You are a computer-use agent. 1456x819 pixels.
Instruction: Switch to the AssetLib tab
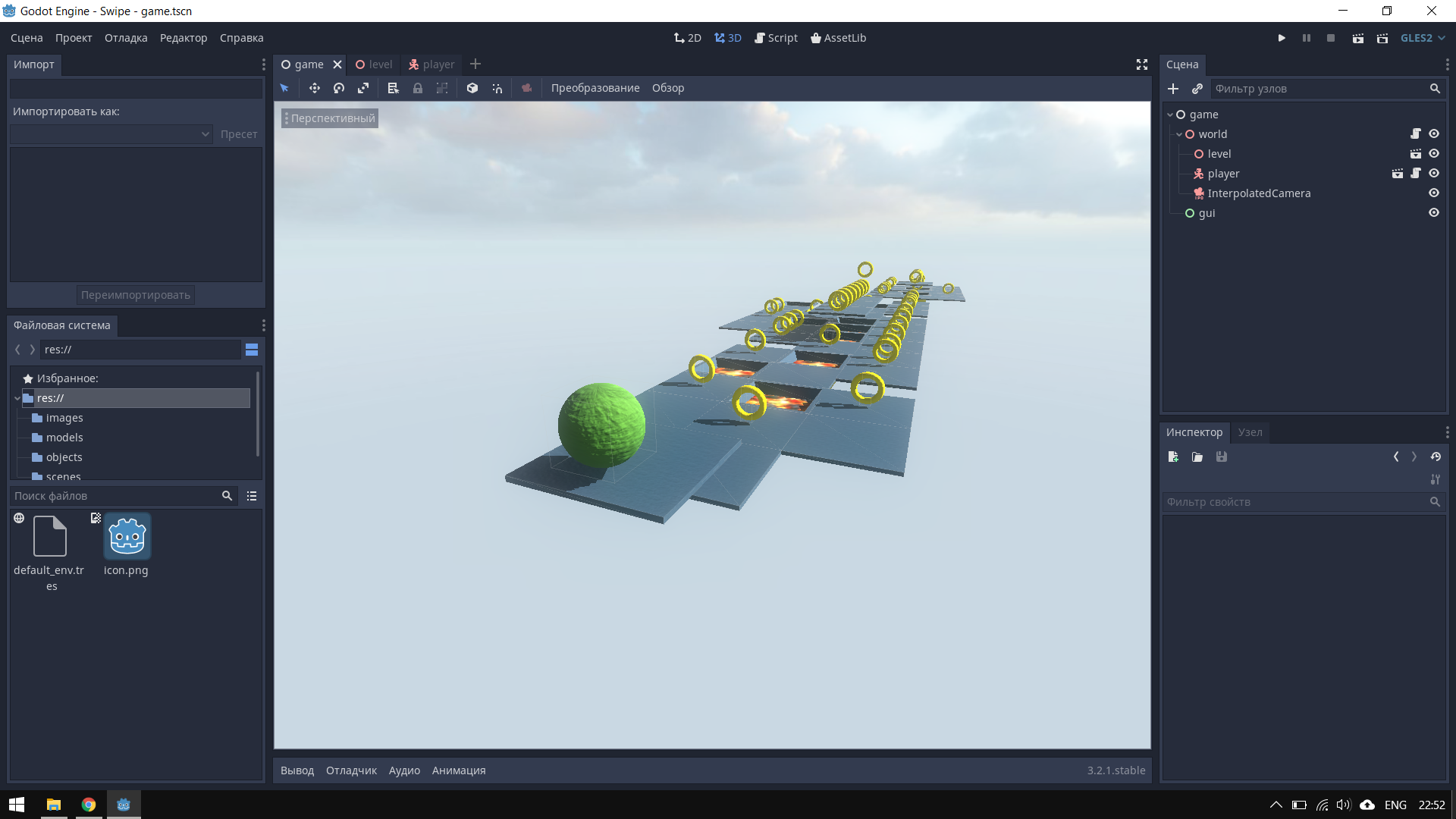tap(839, 37)
